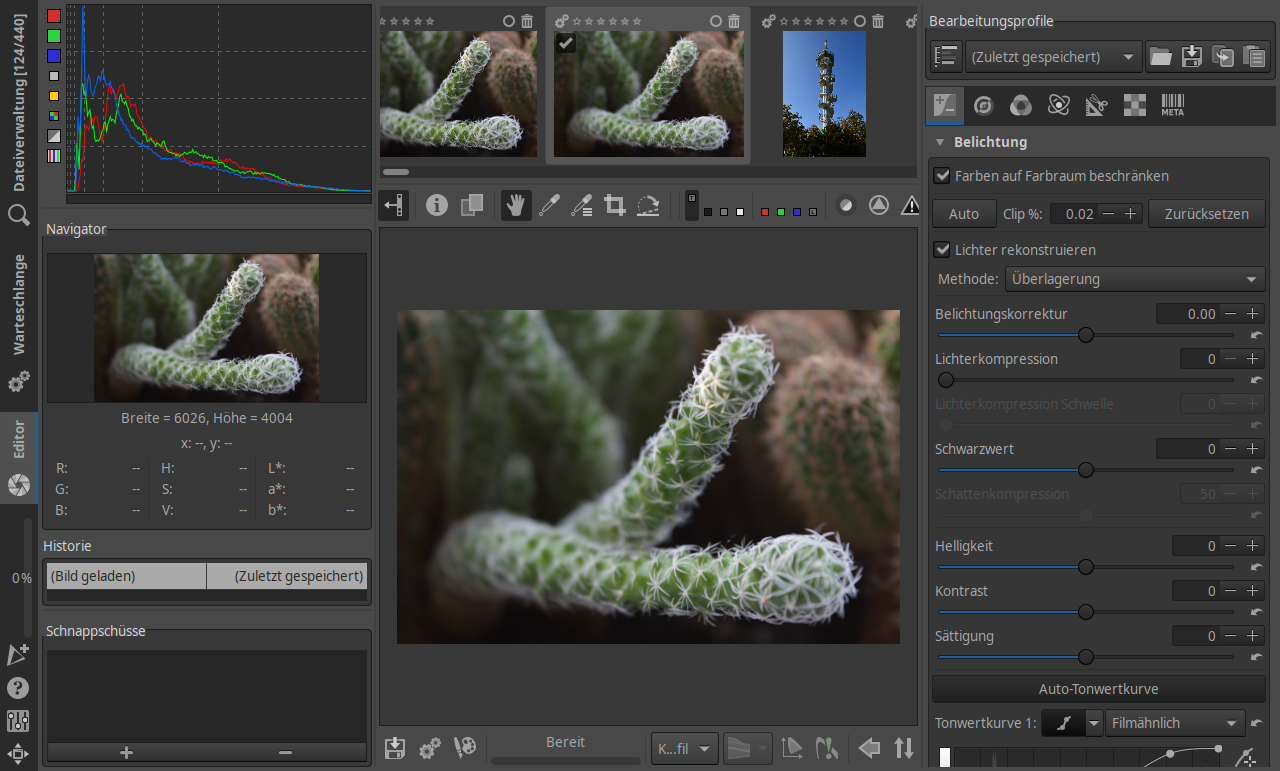Screen dimensions: 1280x771
Task: Remove a snapshot with the minus button
Action: pyautogui.click(x=286, y=753)
